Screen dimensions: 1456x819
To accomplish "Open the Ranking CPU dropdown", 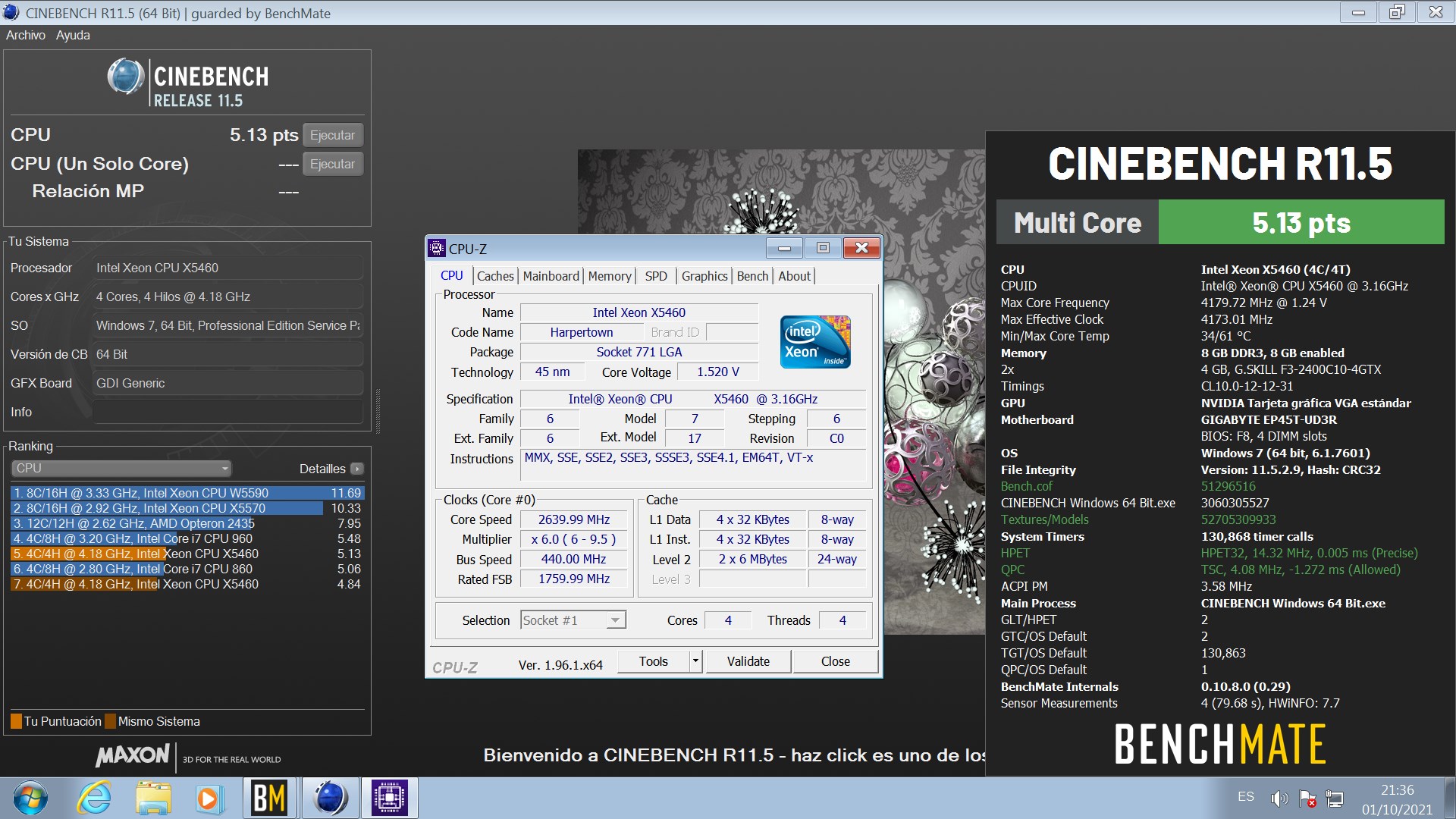I will [x=121, y=468].
